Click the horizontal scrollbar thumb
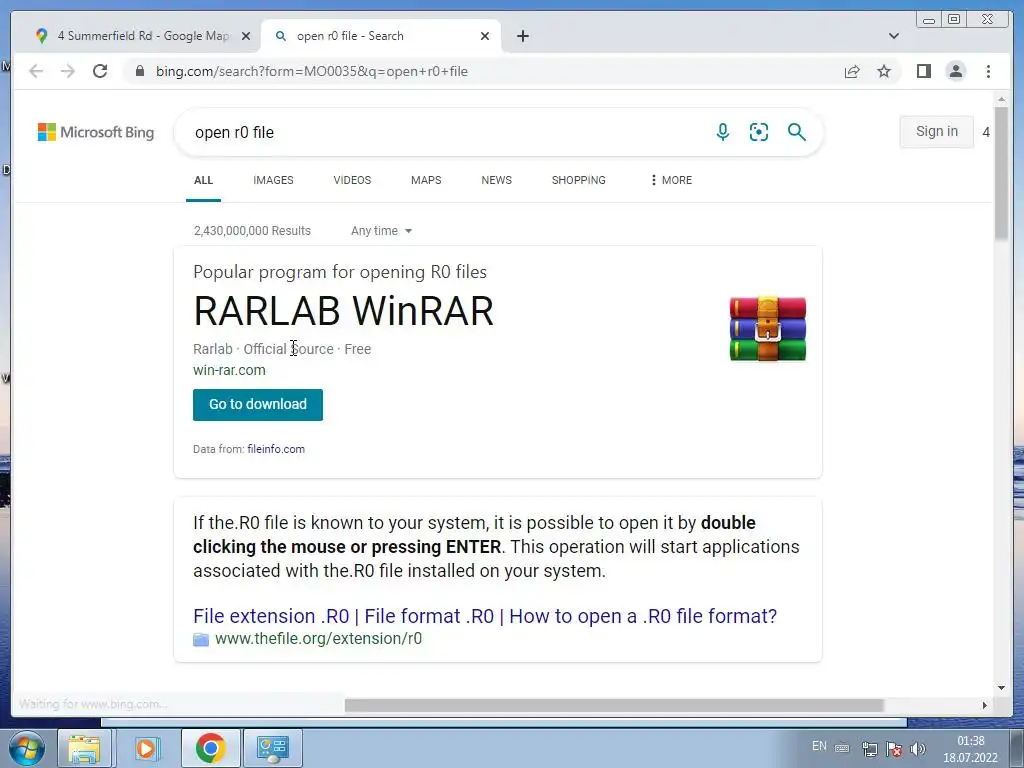Viewport: 1024px width, 768px height. tap(614, 705)
